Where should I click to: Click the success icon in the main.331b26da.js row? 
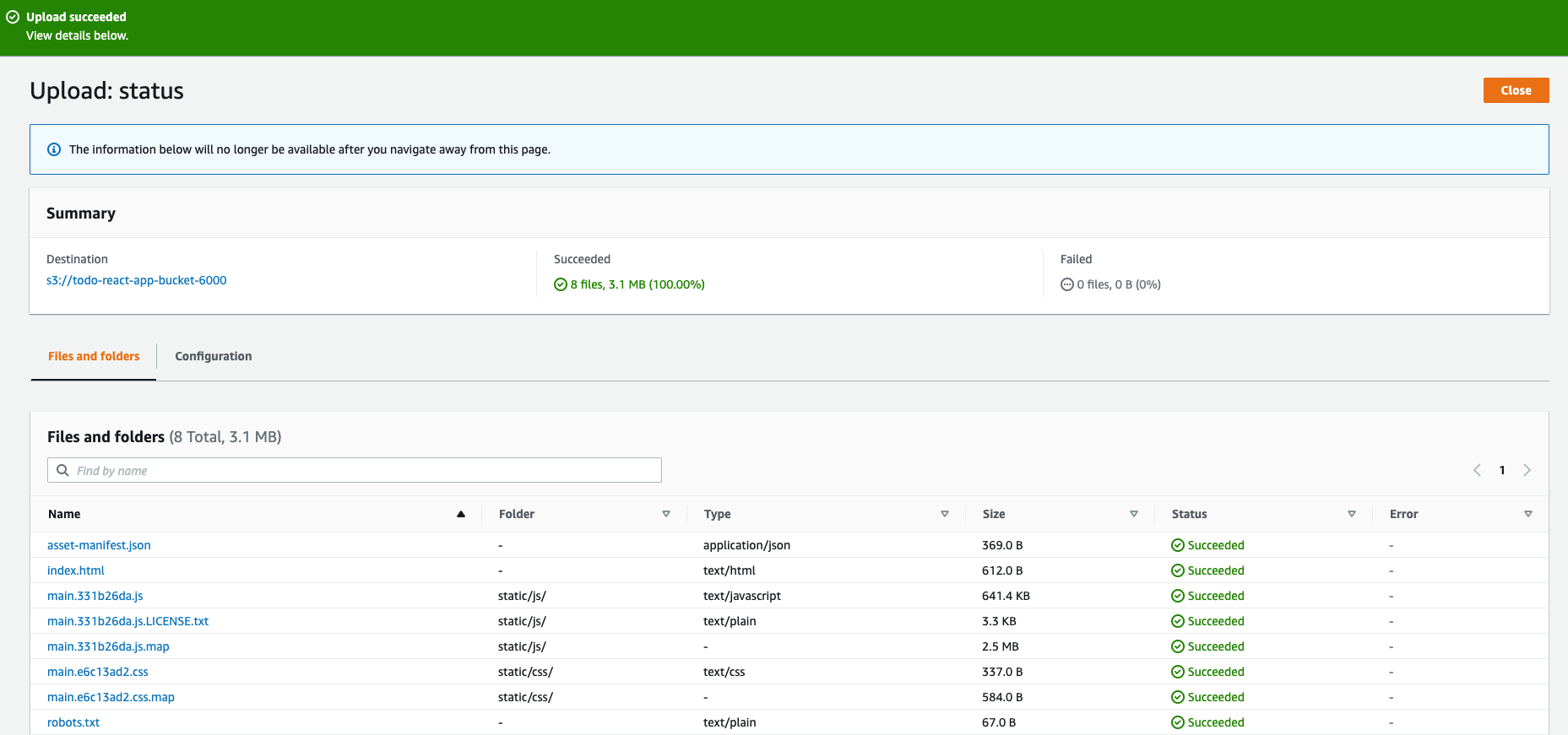tap(1178, 596)
